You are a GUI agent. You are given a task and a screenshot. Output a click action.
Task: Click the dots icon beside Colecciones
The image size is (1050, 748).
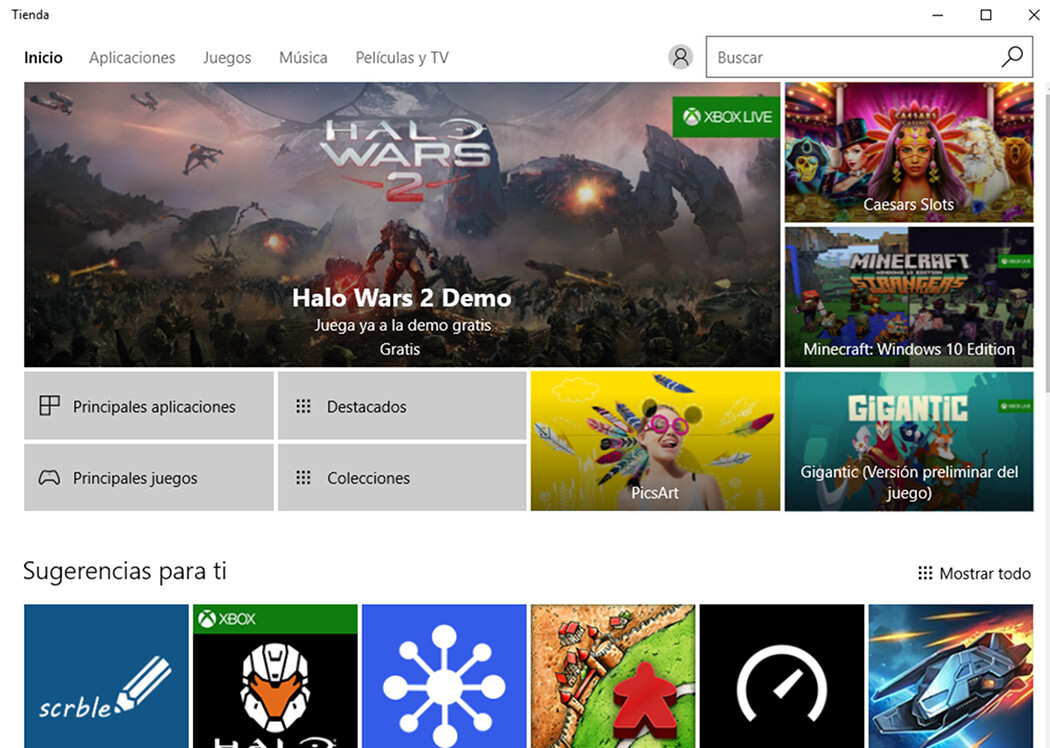(x=303, y=477)
